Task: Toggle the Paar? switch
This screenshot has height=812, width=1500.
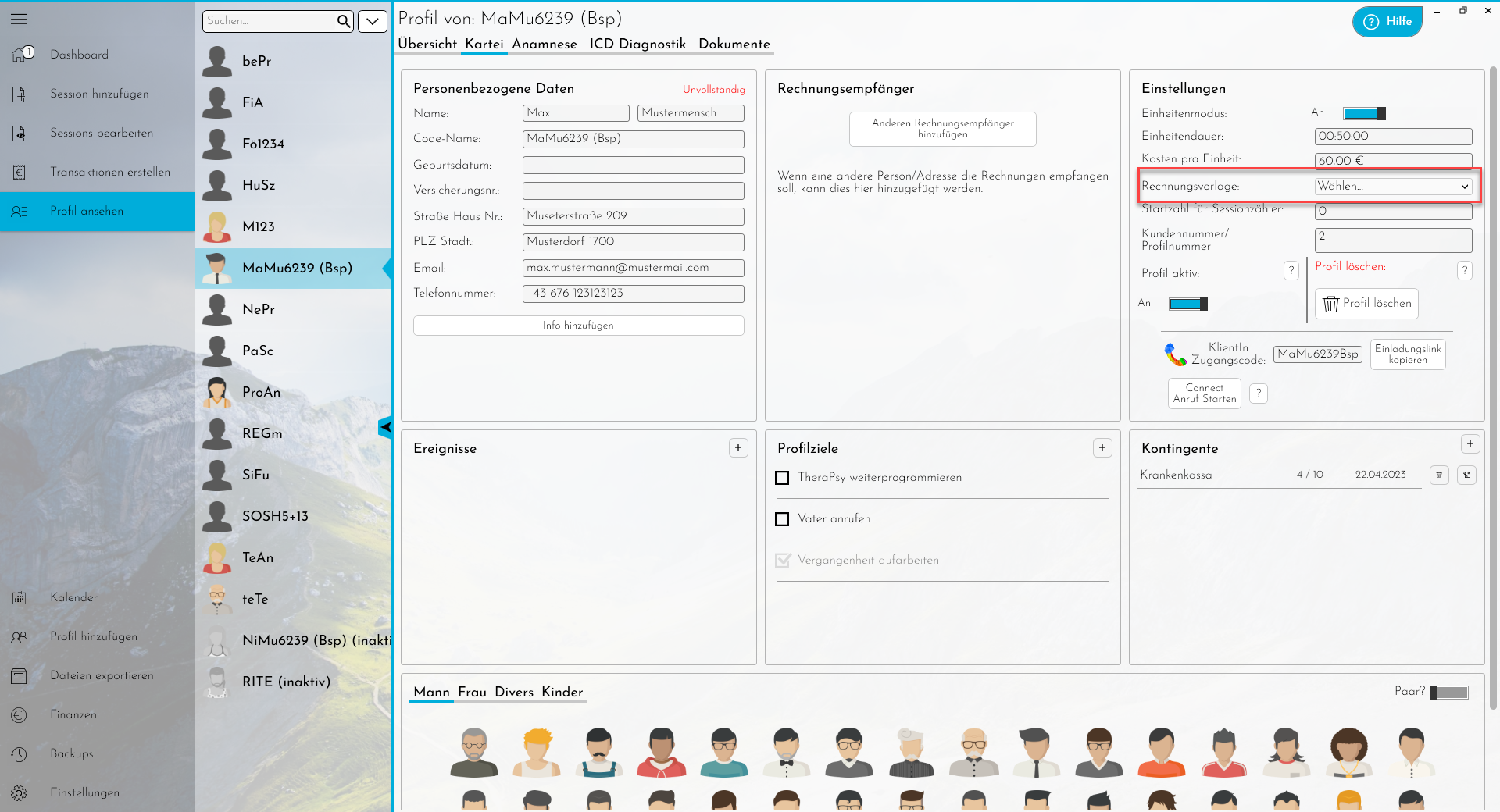Action: [x=1449, y=693]
